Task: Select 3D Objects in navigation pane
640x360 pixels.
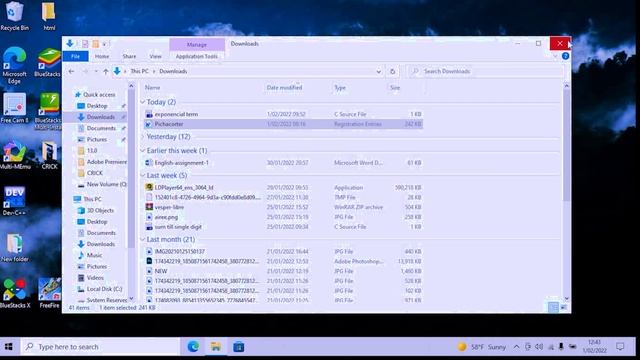Action: (100, 211)
